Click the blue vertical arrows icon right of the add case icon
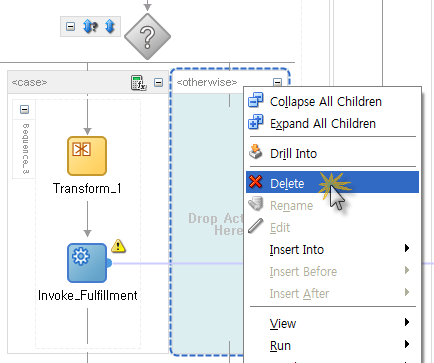The image size is (434, 363). [x=110, y=26]
